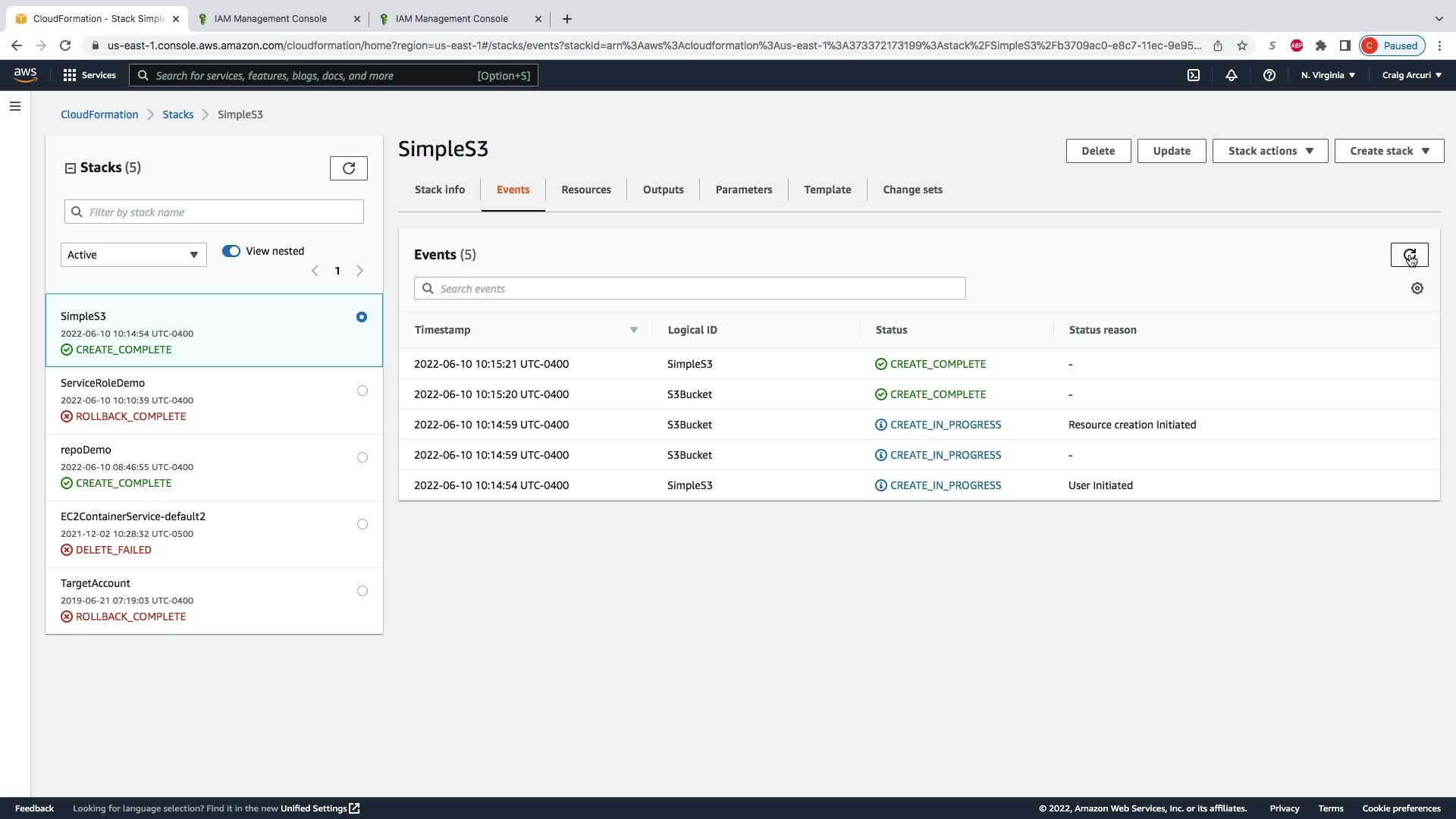The height and width of the screenshot is (819, 1456).
Task: Refresh the Stacks list
Action: click(348, 168)
